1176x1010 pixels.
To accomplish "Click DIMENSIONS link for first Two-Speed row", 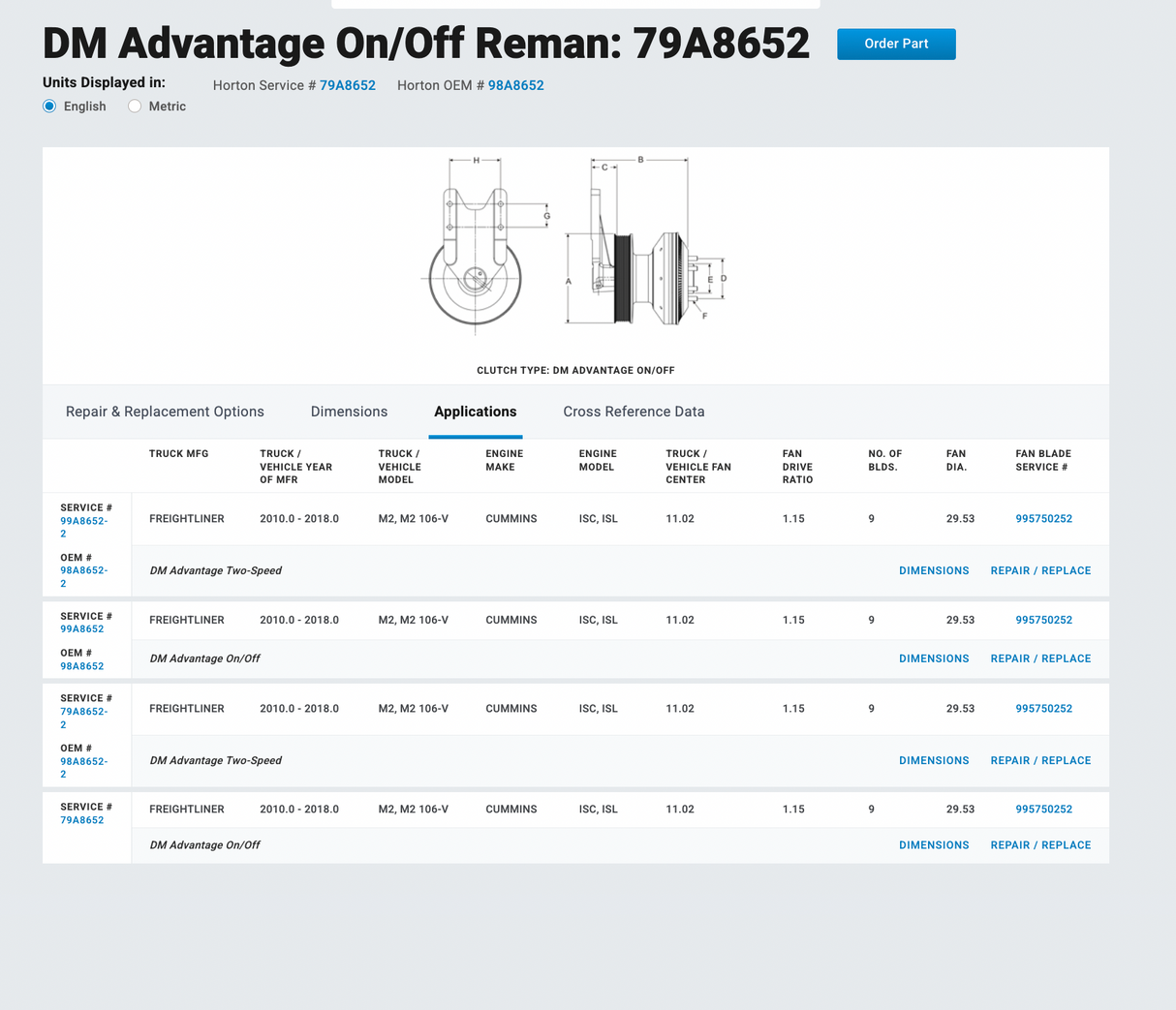I will (x=933, y=571).
